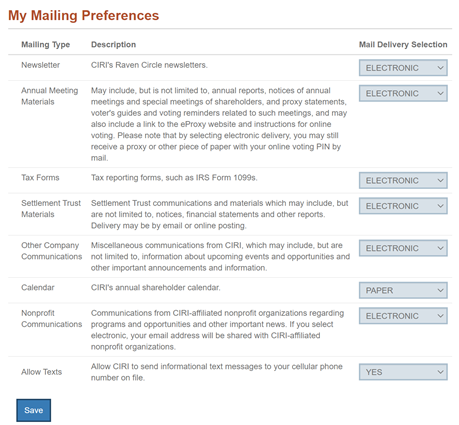Click the Save button
This screenshot has width=459, height=425.
tap(34, 410)
